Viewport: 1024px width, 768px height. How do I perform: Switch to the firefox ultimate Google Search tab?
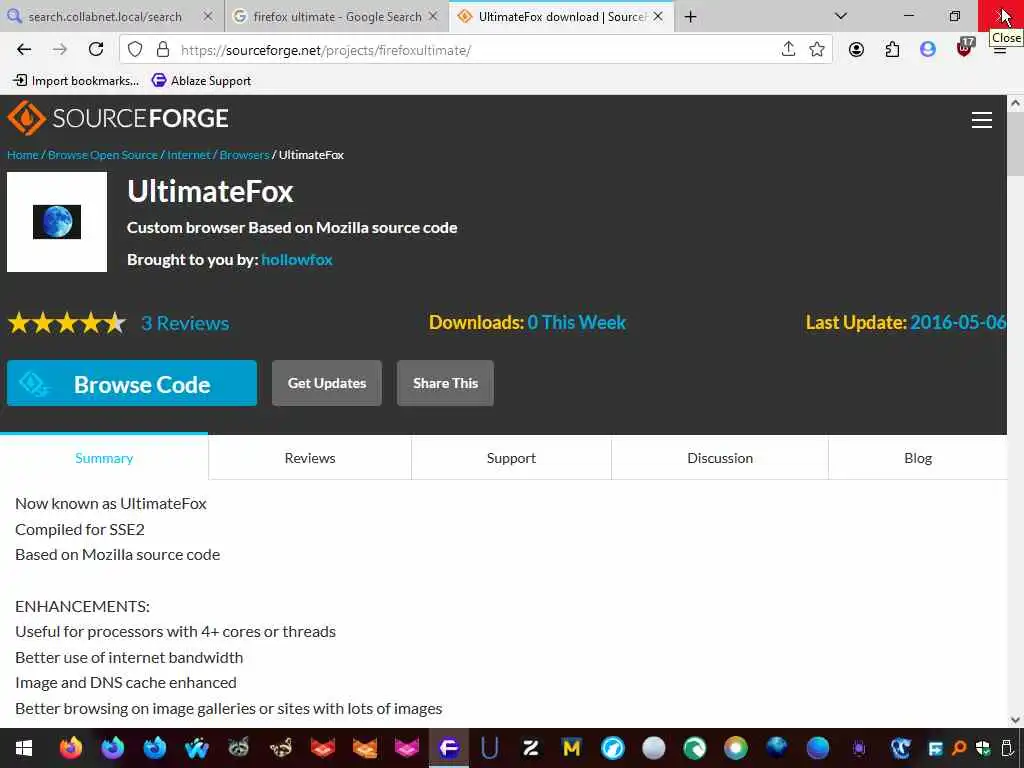point(337,17)
